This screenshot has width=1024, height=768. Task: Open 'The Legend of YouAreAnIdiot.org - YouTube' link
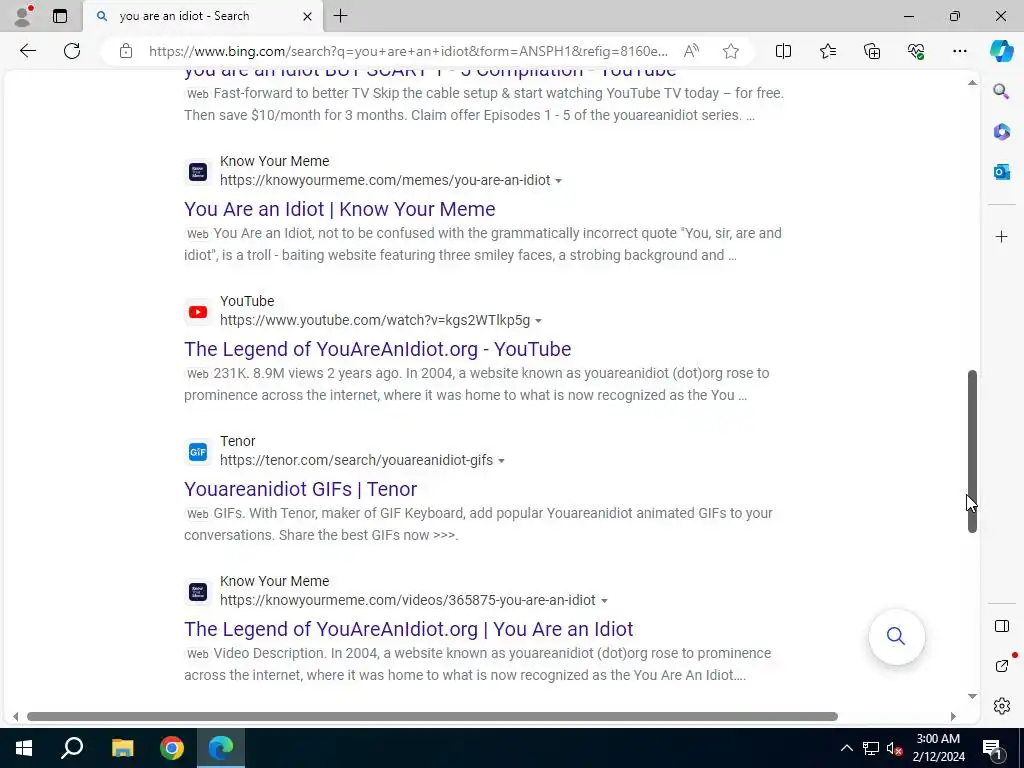click(x=377, y=349)
